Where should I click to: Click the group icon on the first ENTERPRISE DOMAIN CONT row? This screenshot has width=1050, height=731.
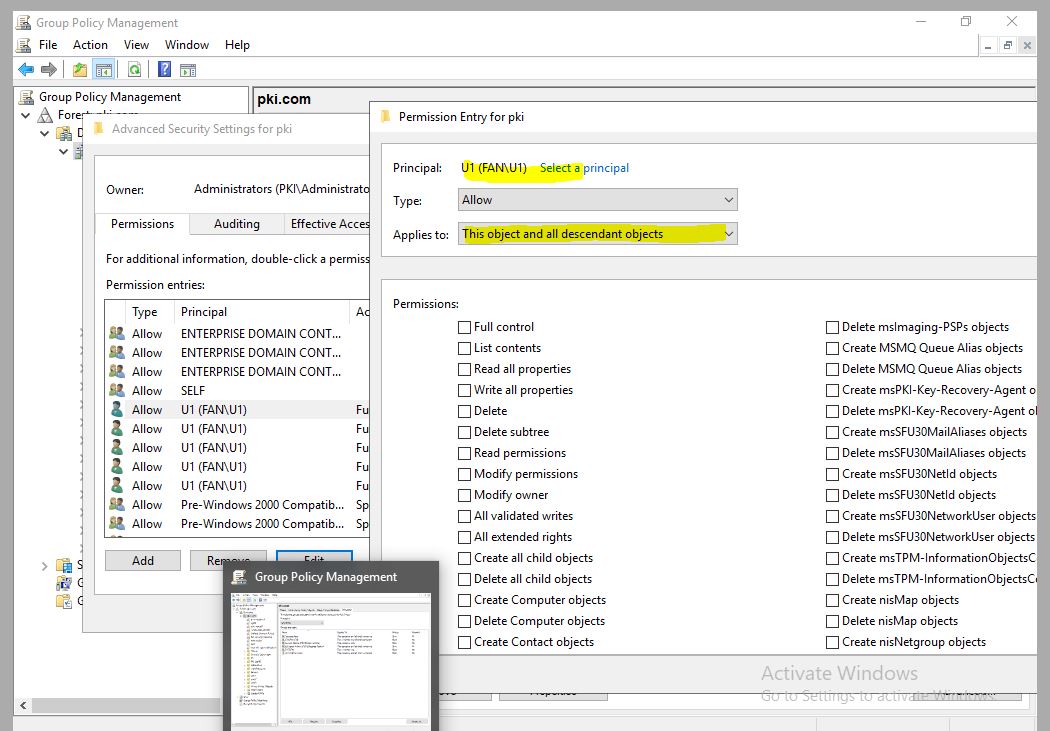click(117, 333)
